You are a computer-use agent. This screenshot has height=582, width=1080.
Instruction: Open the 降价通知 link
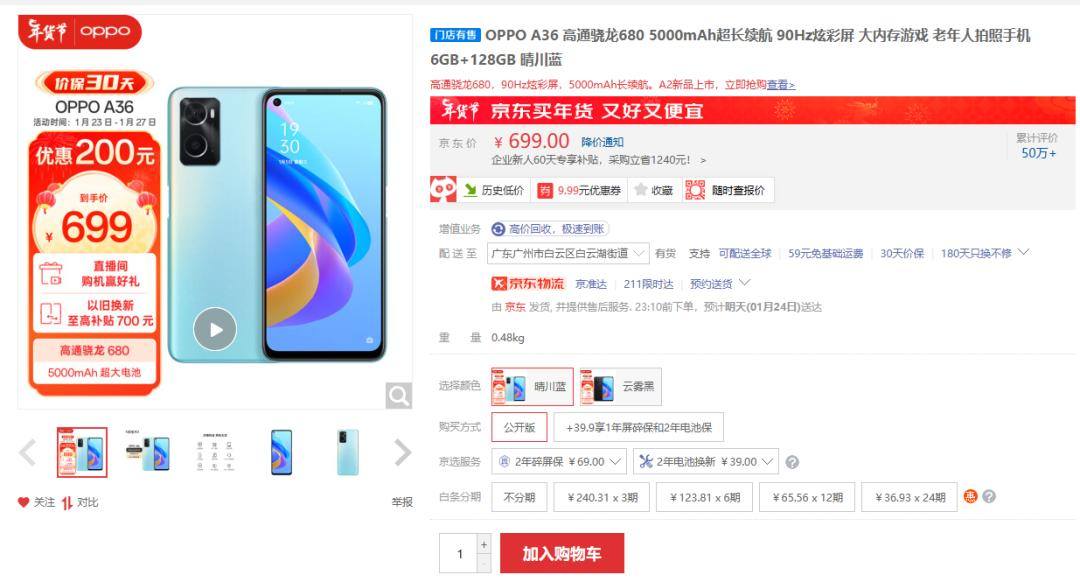[x=602, y=142]
